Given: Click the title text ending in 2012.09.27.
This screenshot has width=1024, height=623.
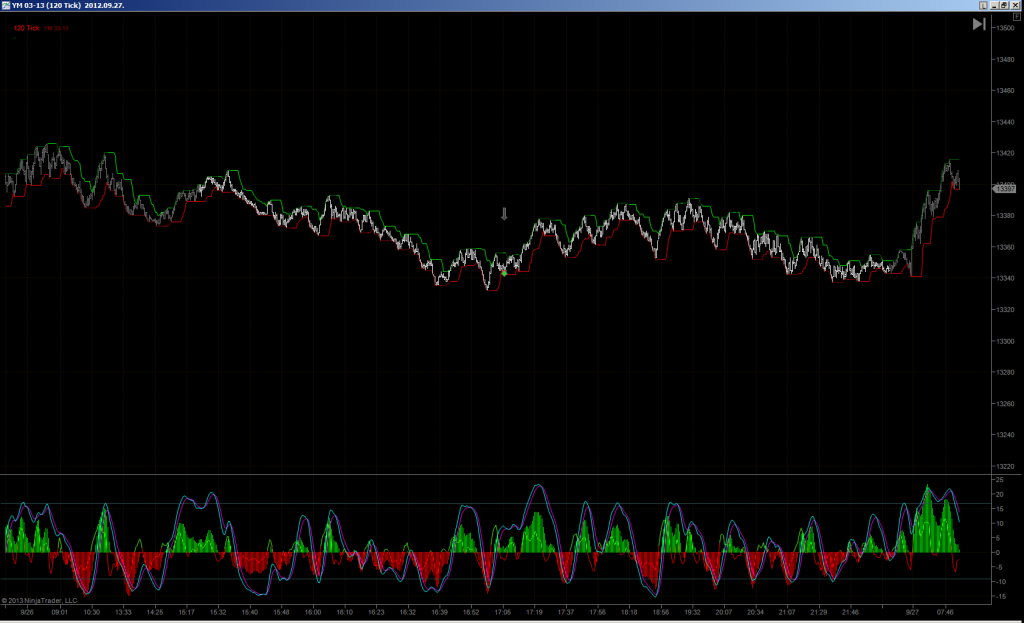Looking at the screenshot, I should click(68, 5).
